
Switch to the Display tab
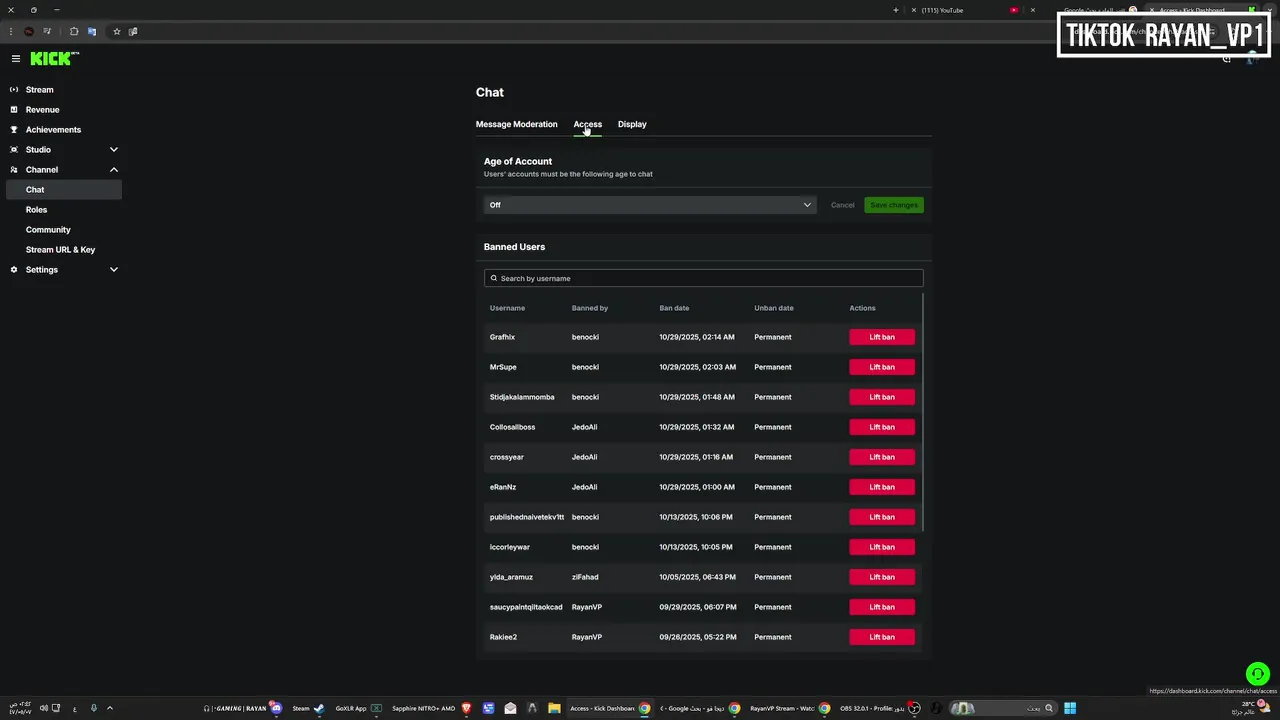click(x=632, y=124)
